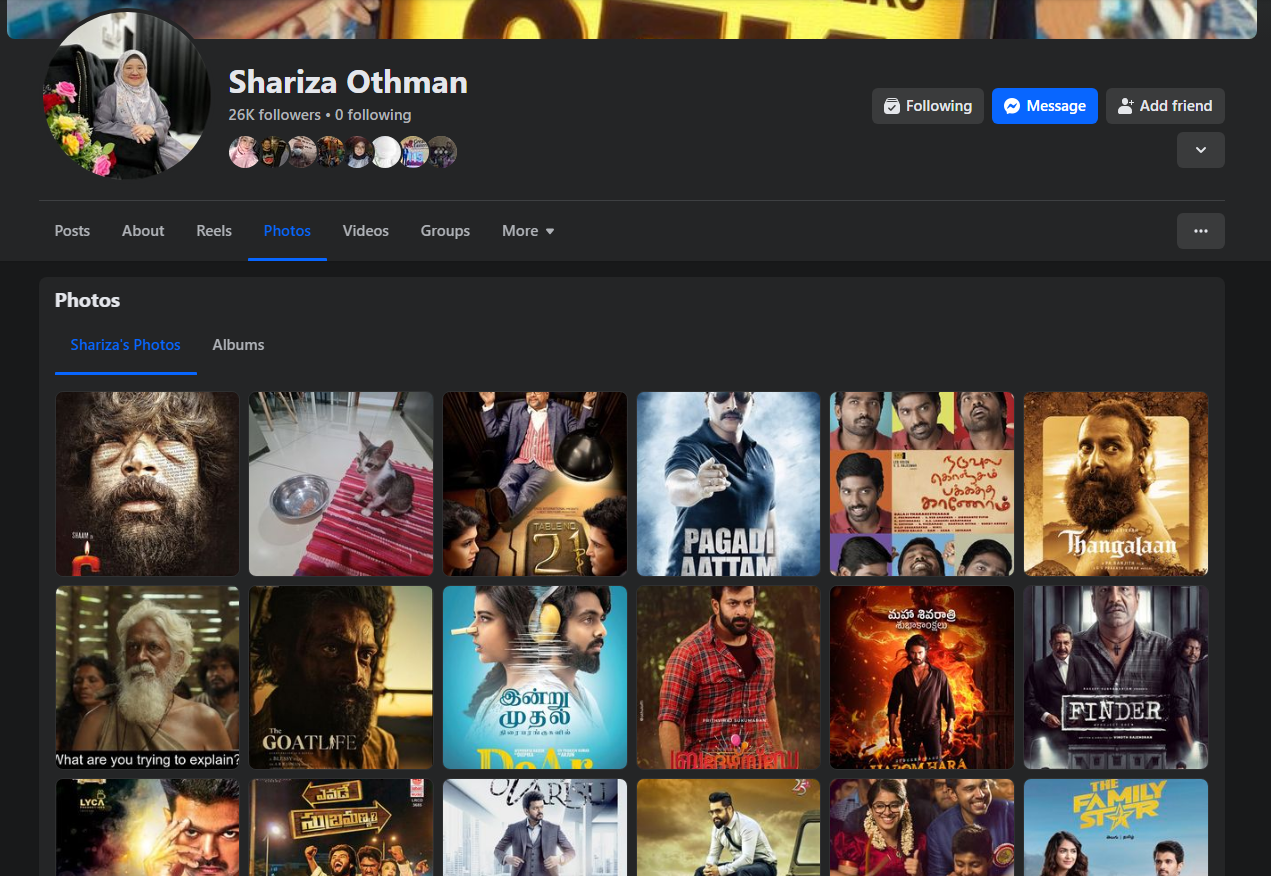This screenshot has width=1271, height=876.
Task: Open the About tab
Action: (143, 231)
